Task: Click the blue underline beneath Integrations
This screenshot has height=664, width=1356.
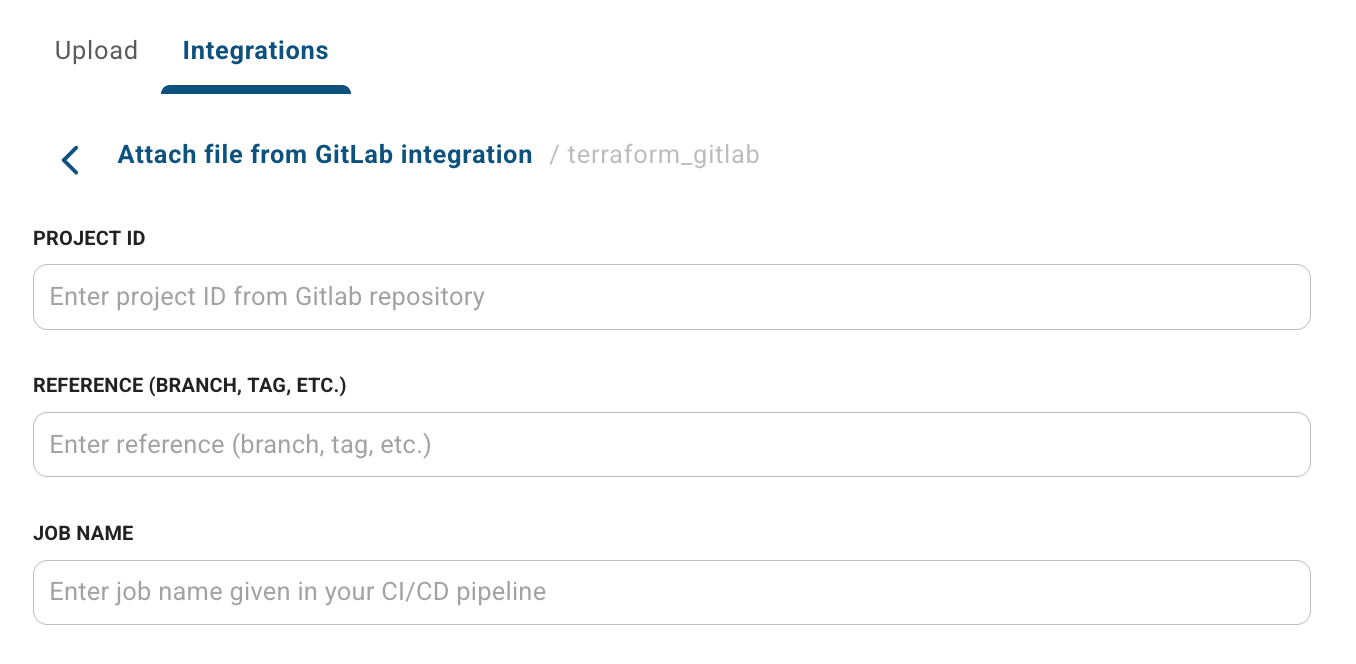Action: point(256,90)
